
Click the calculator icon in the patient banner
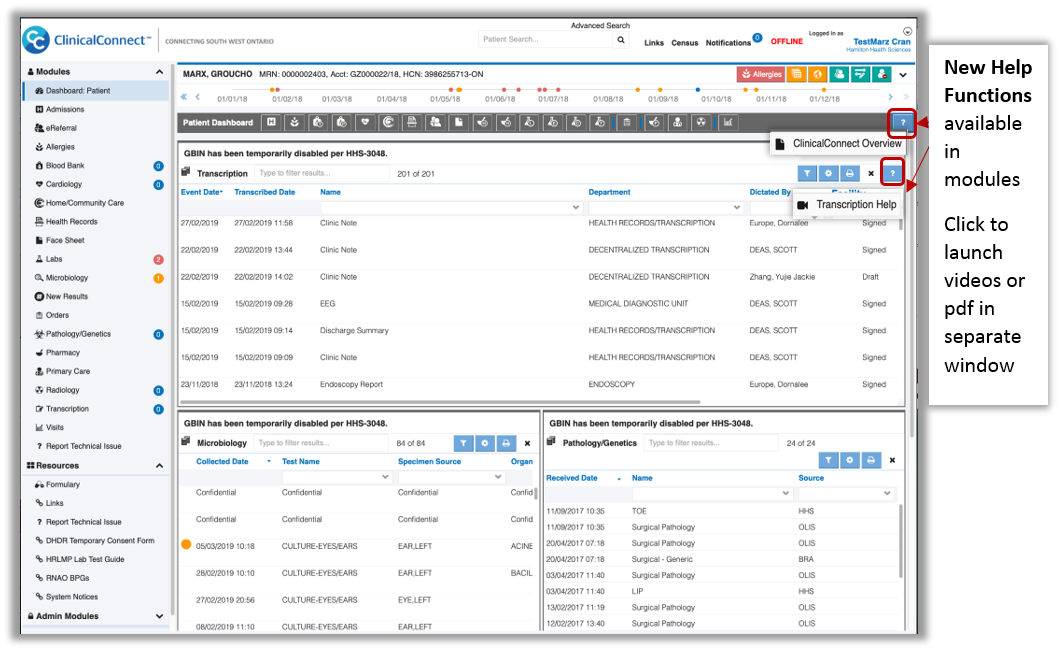(796, 73)
